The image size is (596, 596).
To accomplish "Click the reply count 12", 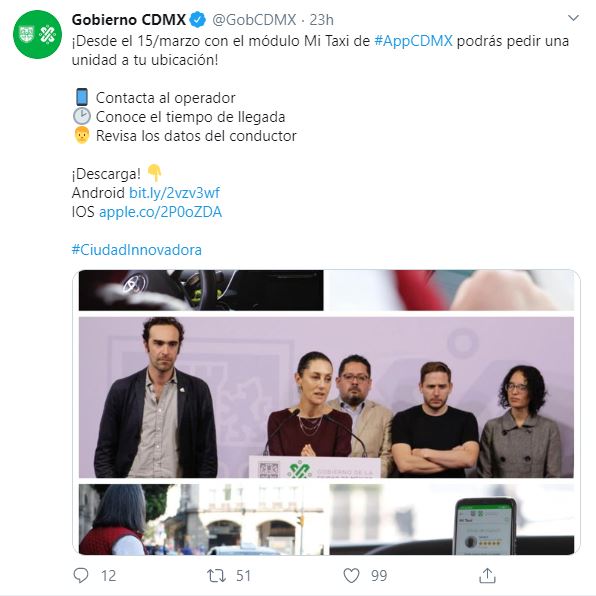I will (108, 576).
